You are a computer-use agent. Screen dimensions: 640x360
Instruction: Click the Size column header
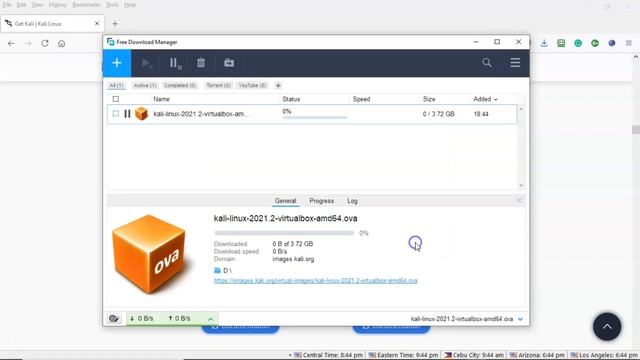tap(429, 99)
